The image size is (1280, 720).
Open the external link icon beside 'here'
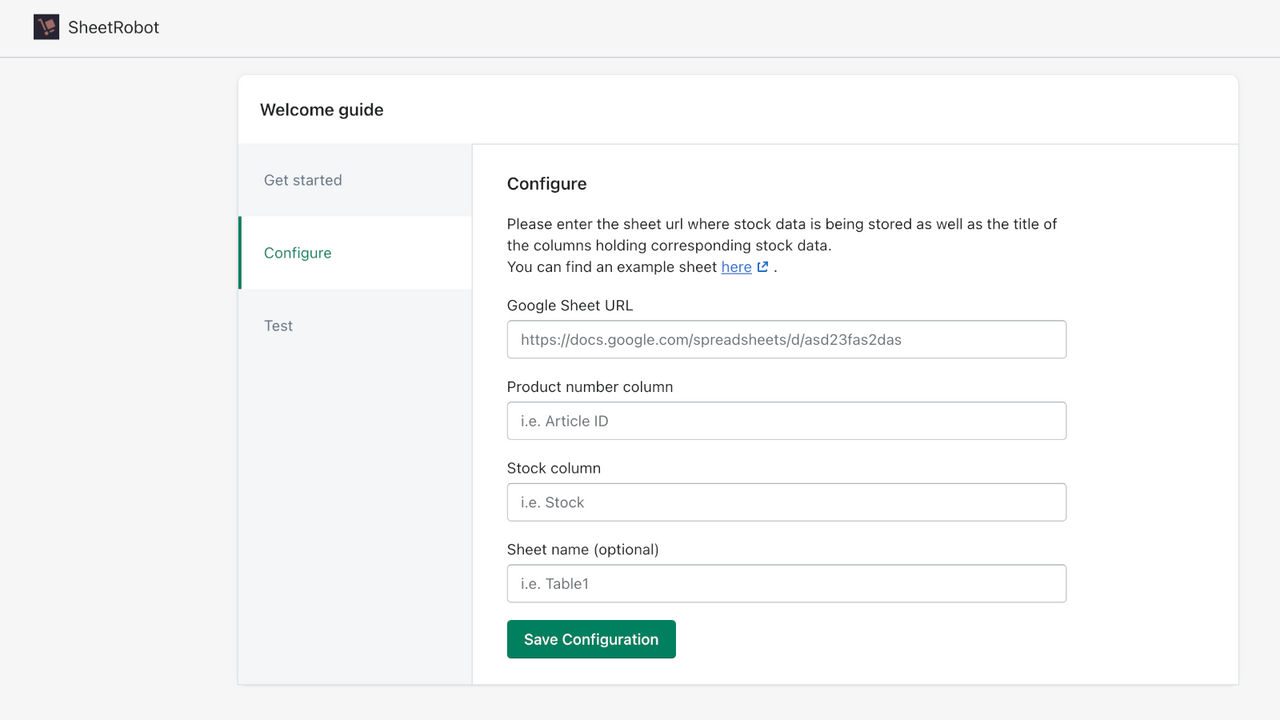[763, 267]
